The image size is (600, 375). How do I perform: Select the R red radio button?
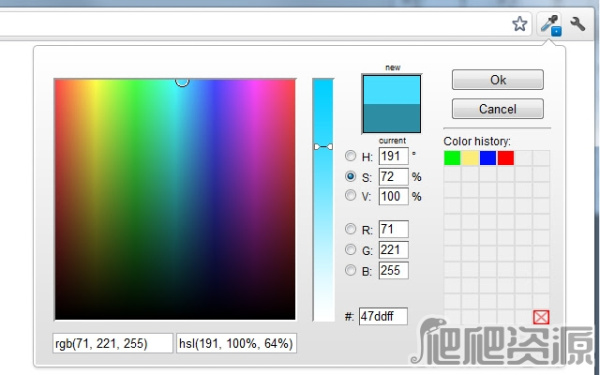(x=350, y=229)
